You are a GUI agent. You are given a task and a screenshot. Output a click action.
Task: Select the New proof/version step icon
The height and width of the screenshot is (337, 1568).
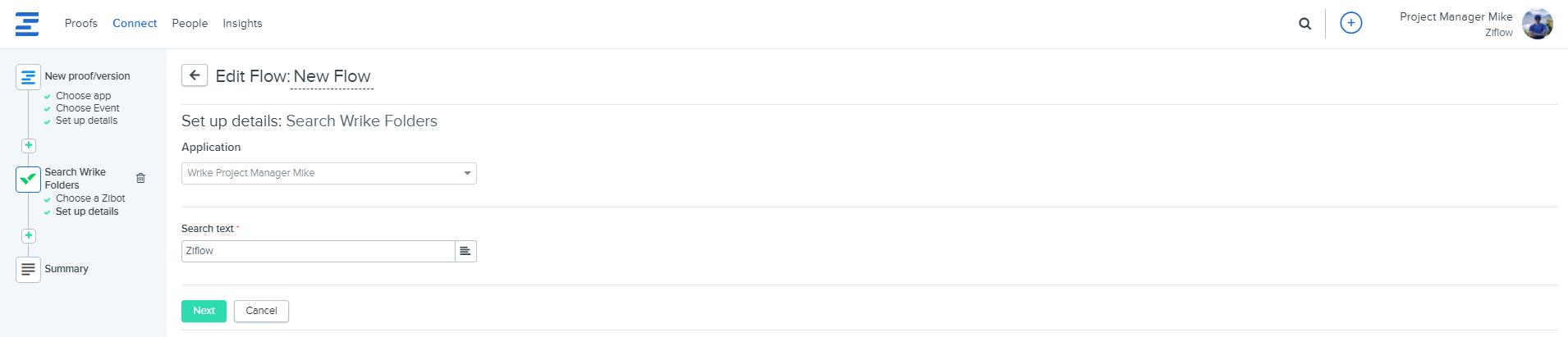point(28,77)
